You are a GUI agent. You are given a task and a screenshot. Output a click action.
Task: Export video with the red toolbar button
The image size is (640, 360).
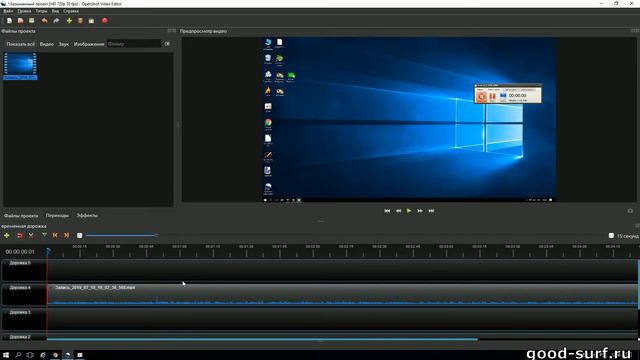(104, 20)
